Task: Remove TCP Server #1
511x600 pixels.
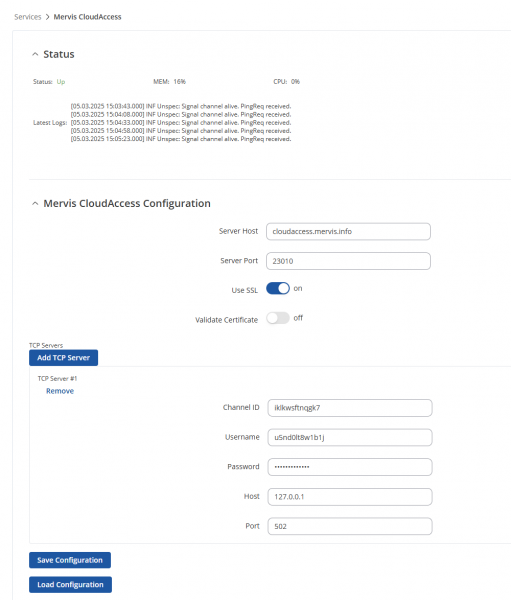Action: coord(60,391)
